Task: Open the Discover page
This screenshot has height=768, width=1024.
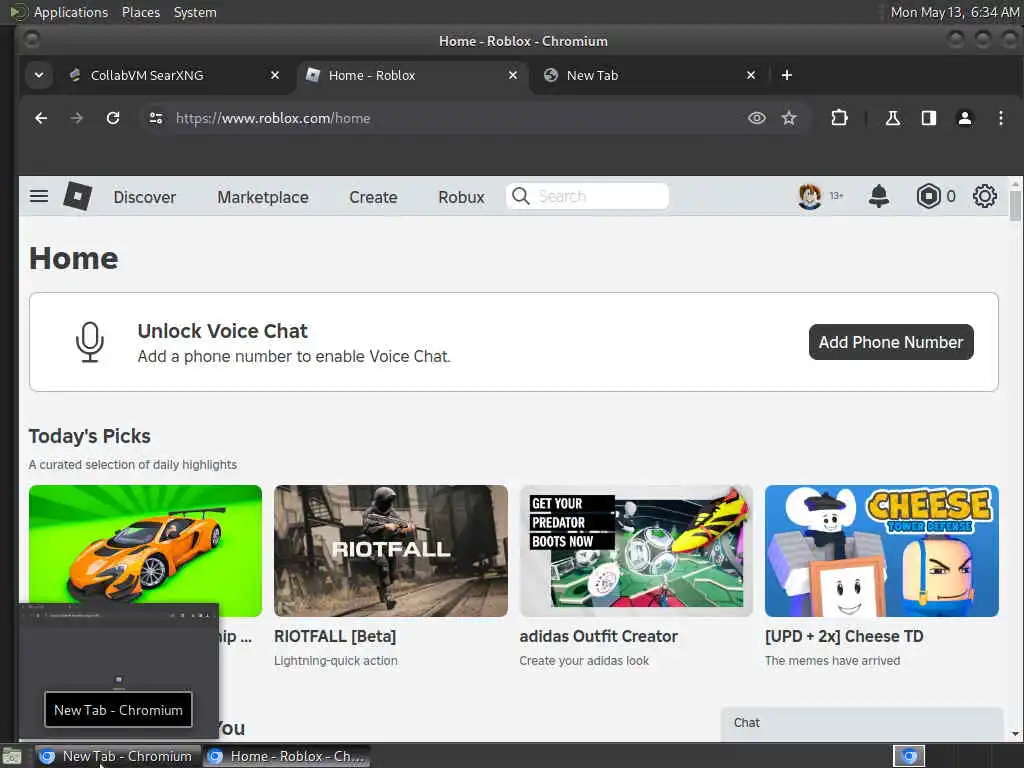Action: (x=144, y=197)
